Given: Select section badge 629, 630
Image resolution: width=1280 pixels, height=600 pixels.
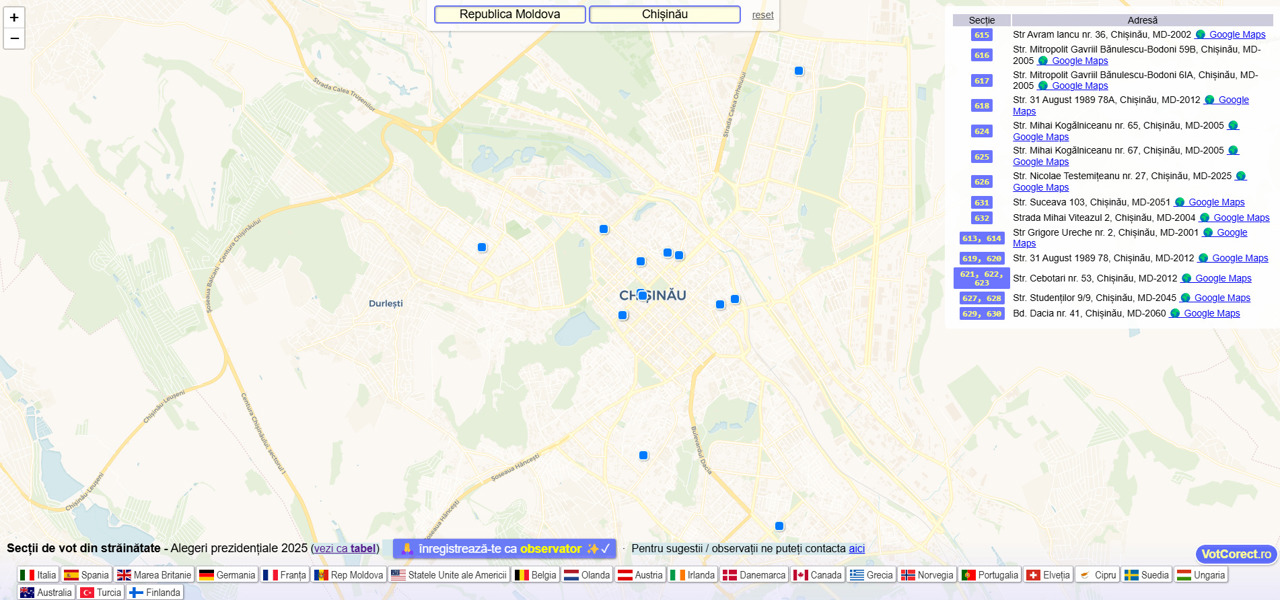Looking at the screenshot, I should (x=982, y=314).
